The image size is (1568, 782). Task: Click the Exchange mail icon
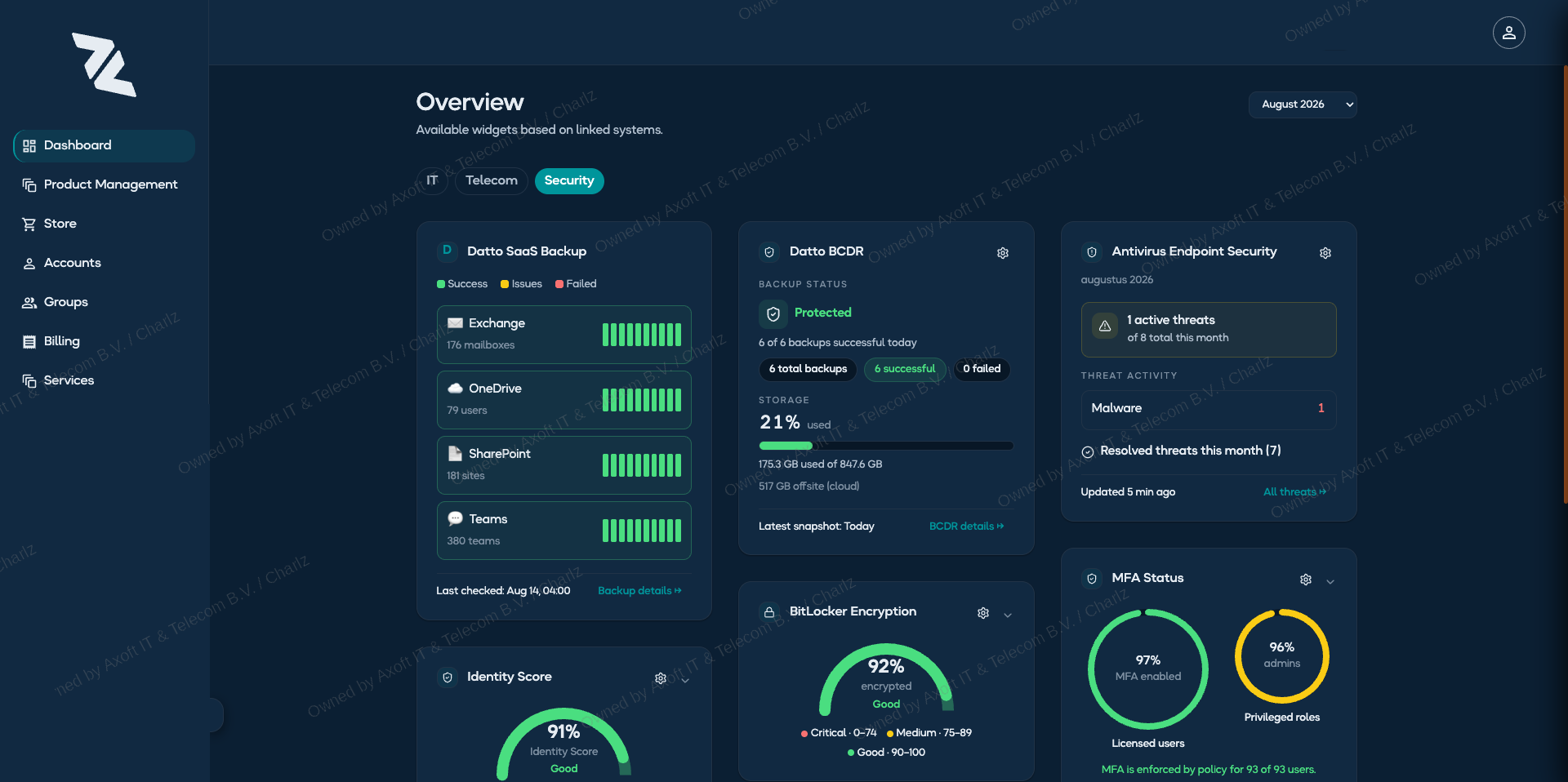[x=455, y=323]
